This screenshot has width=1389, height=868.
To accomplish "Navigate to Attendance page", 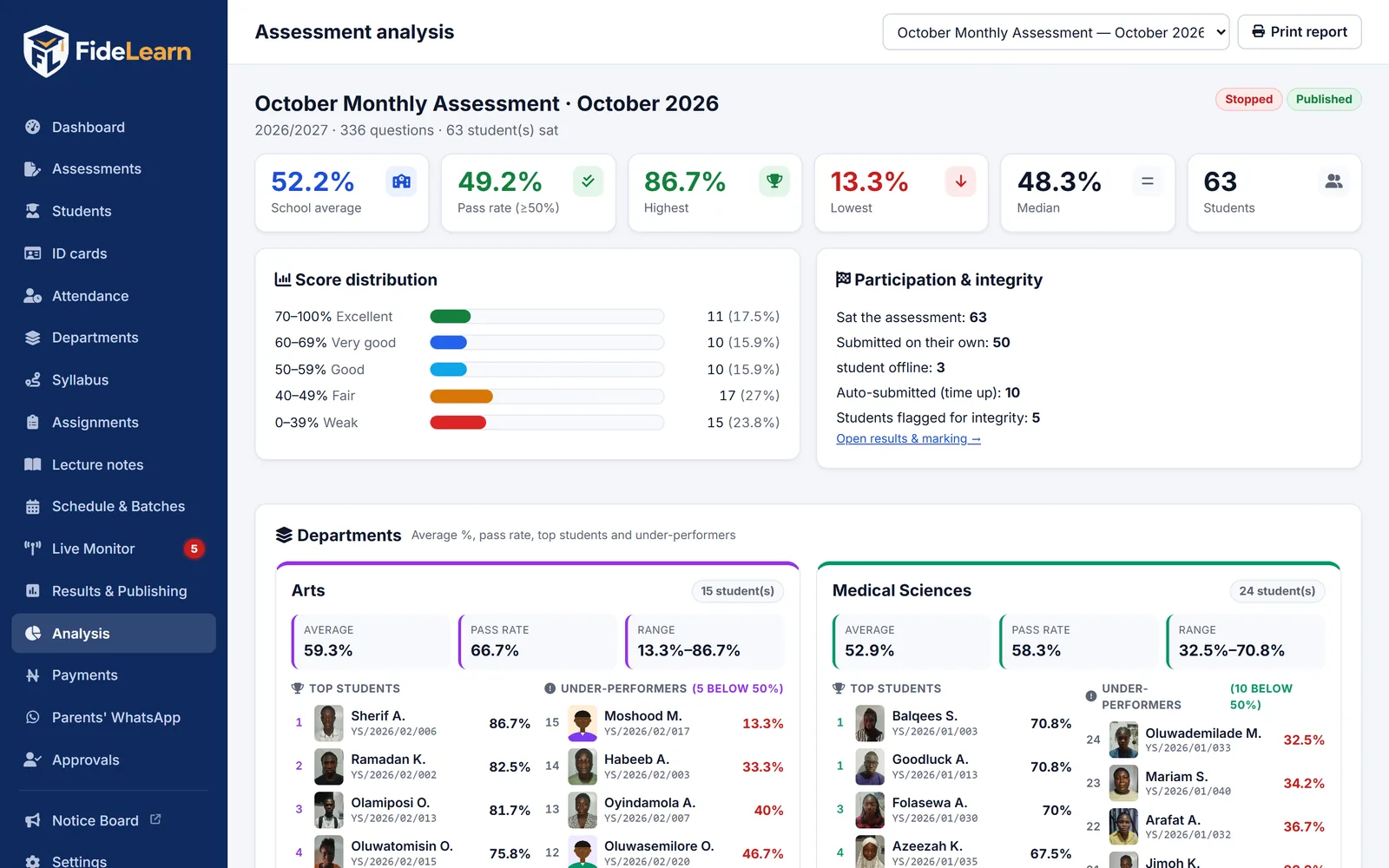I will 114,296.
